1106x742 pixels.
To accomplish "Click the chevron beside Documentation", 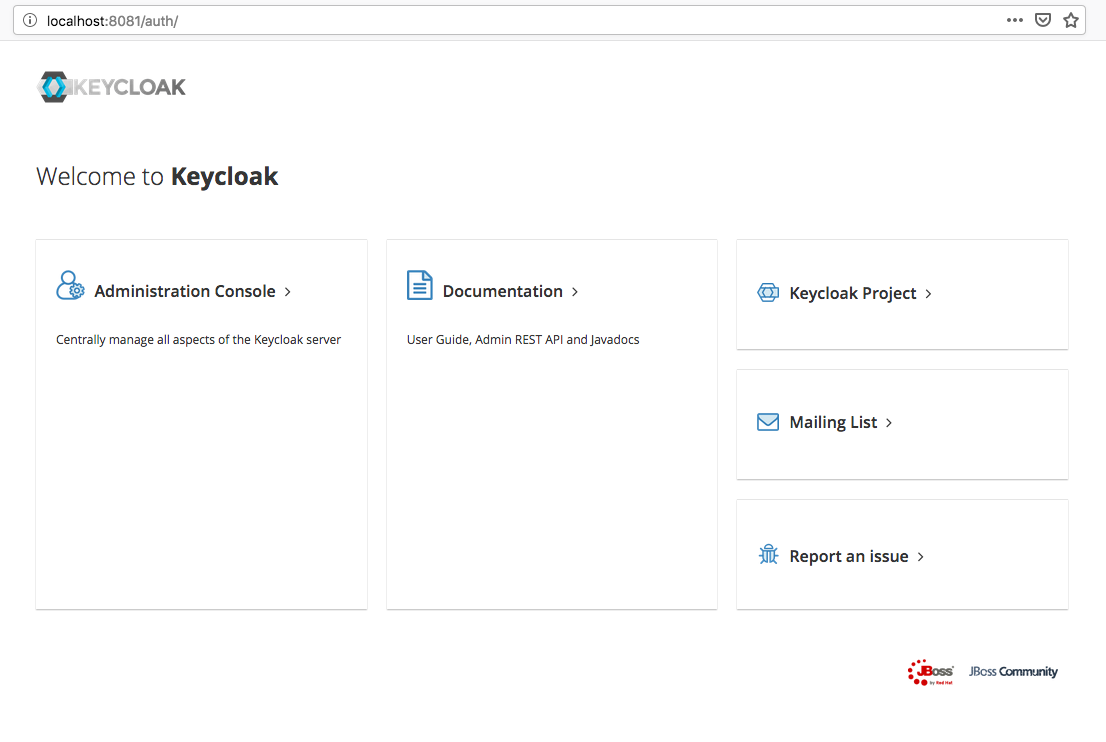I will [575, 292].
